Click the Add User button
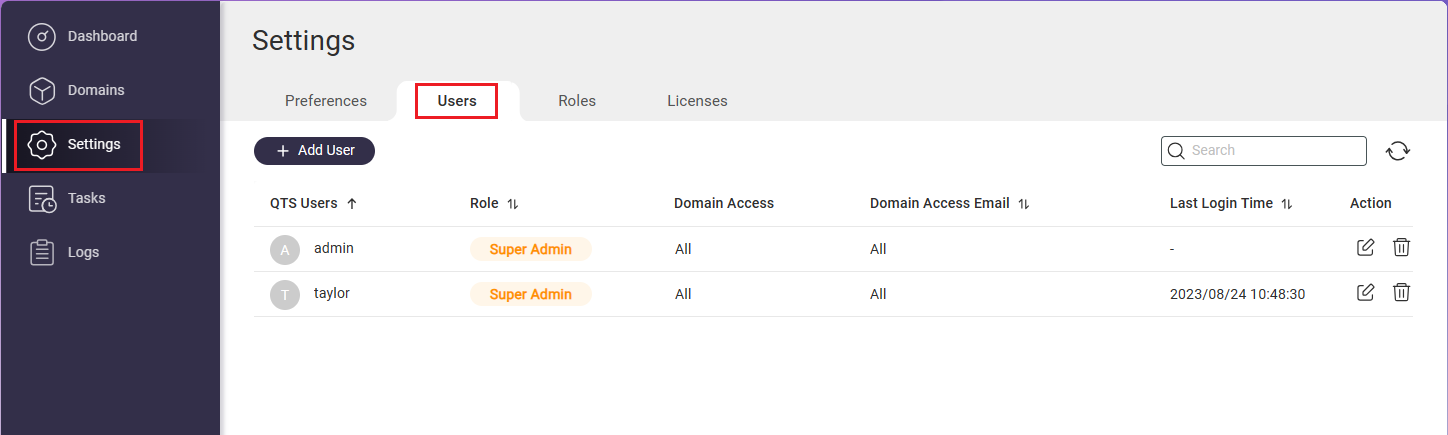The width and height of the screenshot is (1448, 435). (x=314, y=151)
